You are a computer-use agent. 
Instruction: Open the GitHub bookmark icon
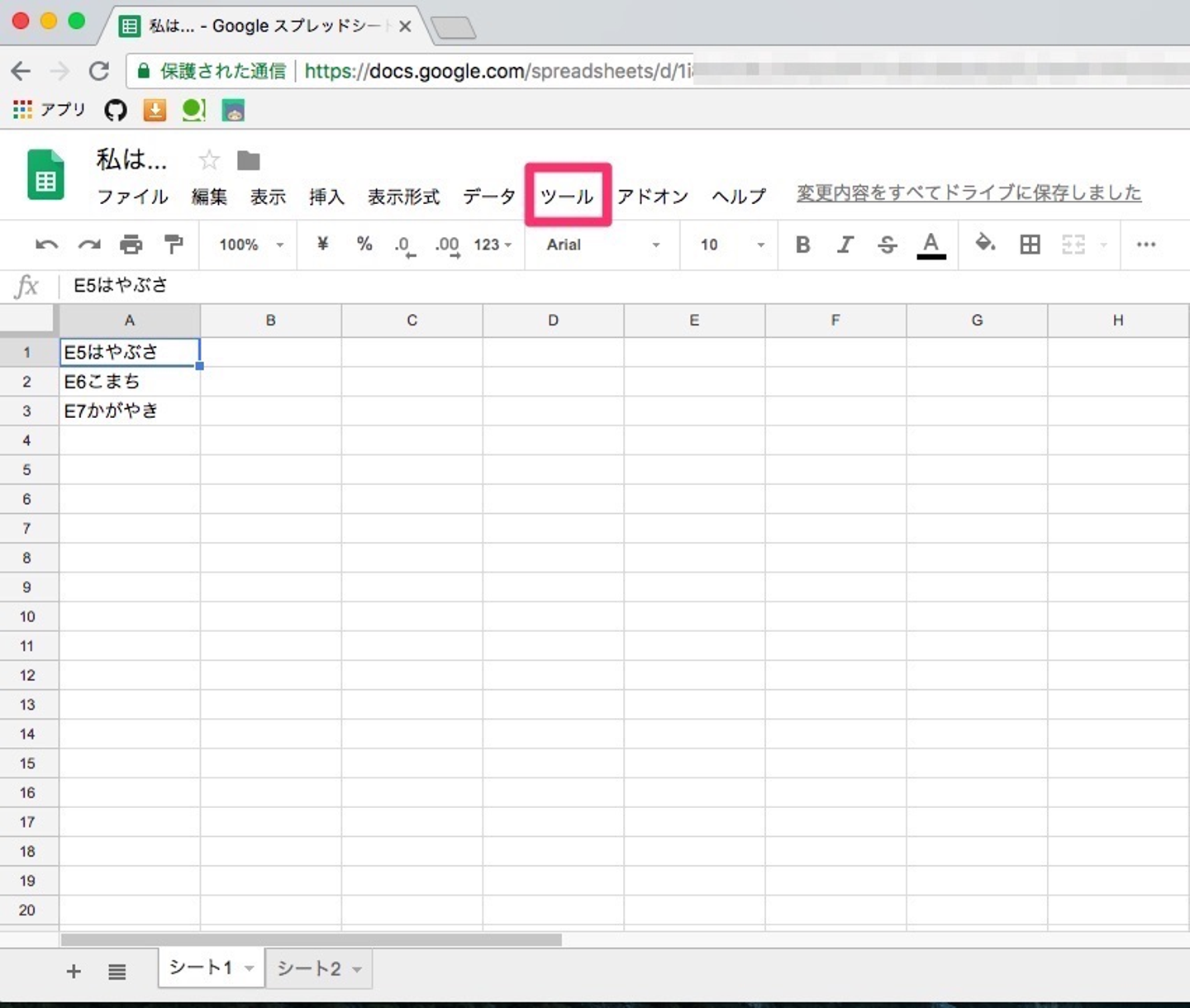pos(116,110)
